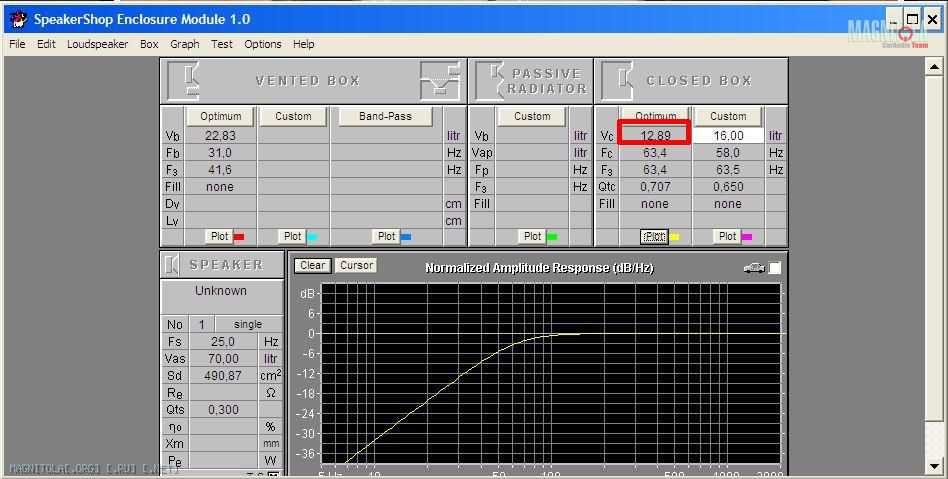
Task: Click the closed box custom Vc field
Action: 728,136
